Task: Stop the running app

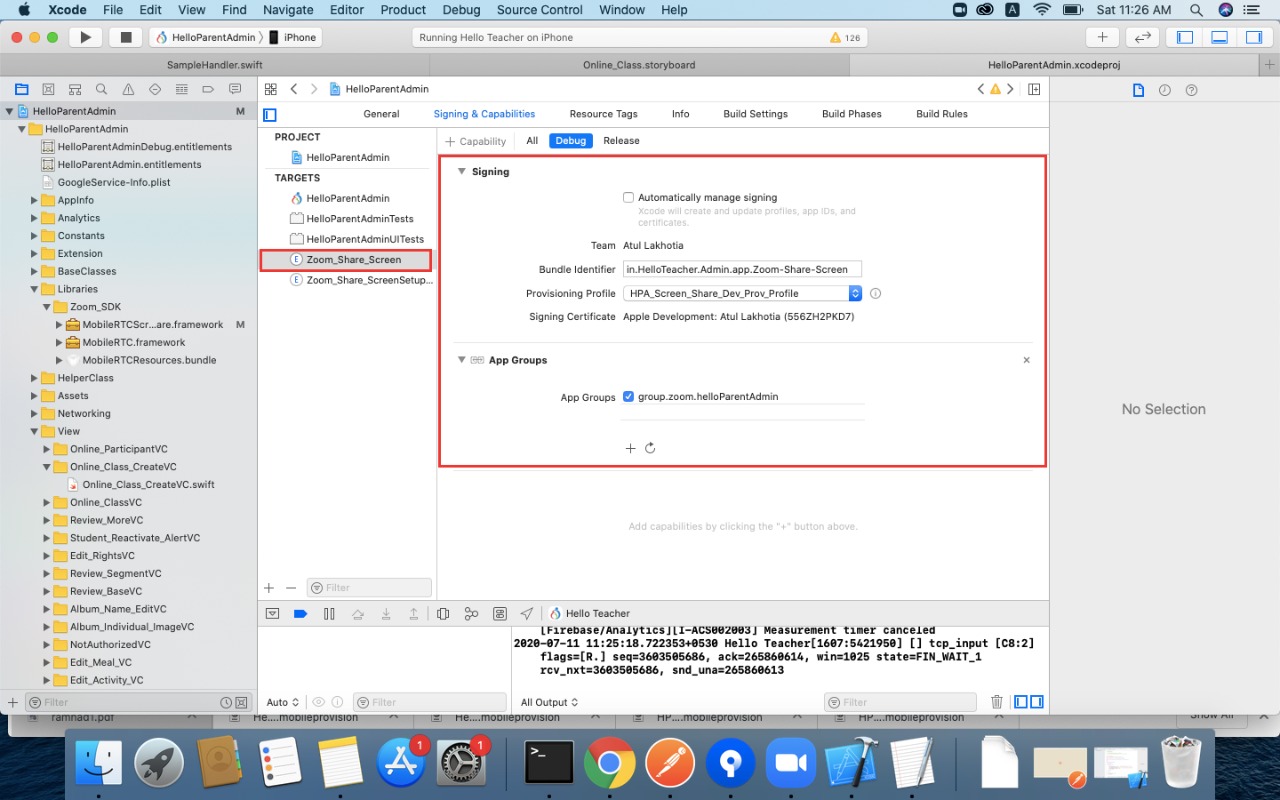Action: [x=126, y=37]
